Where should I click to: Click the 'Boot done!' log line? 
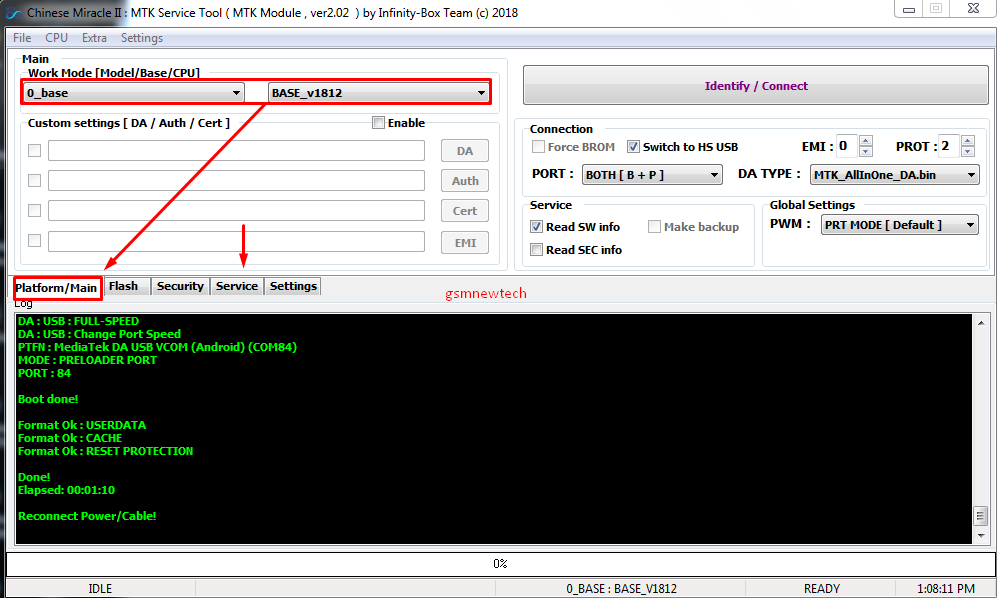(48, 399)
